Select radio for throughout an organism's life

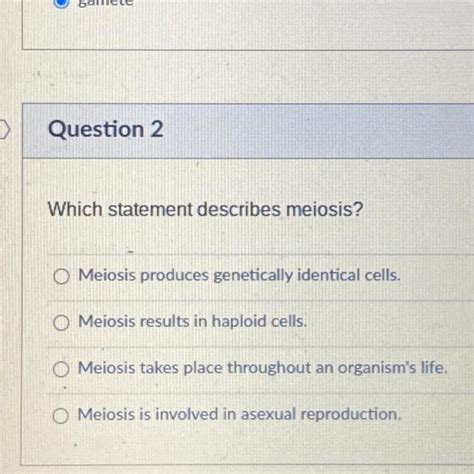[x=61, y=369]
